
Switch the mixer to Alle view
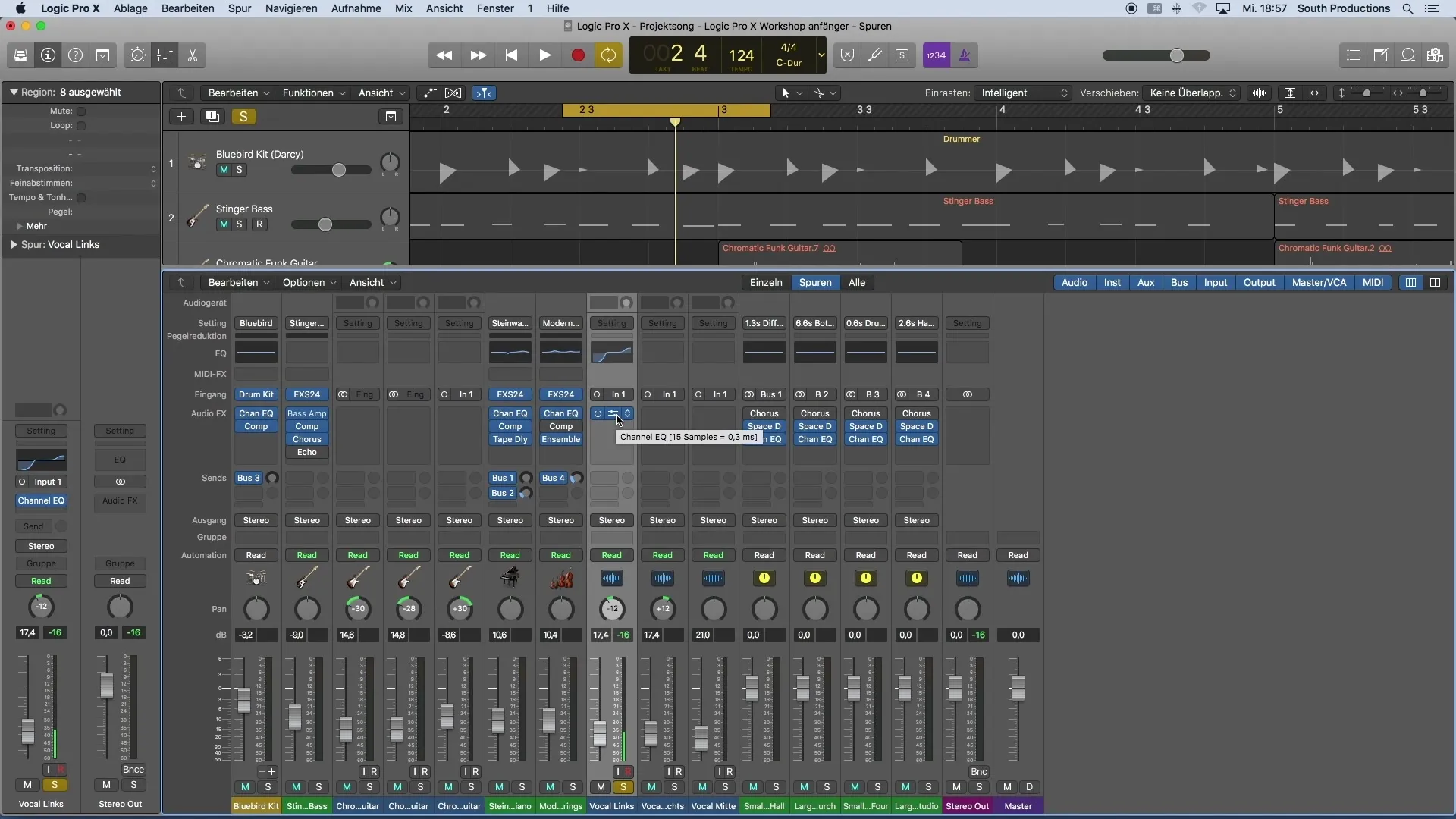[857, 282]
